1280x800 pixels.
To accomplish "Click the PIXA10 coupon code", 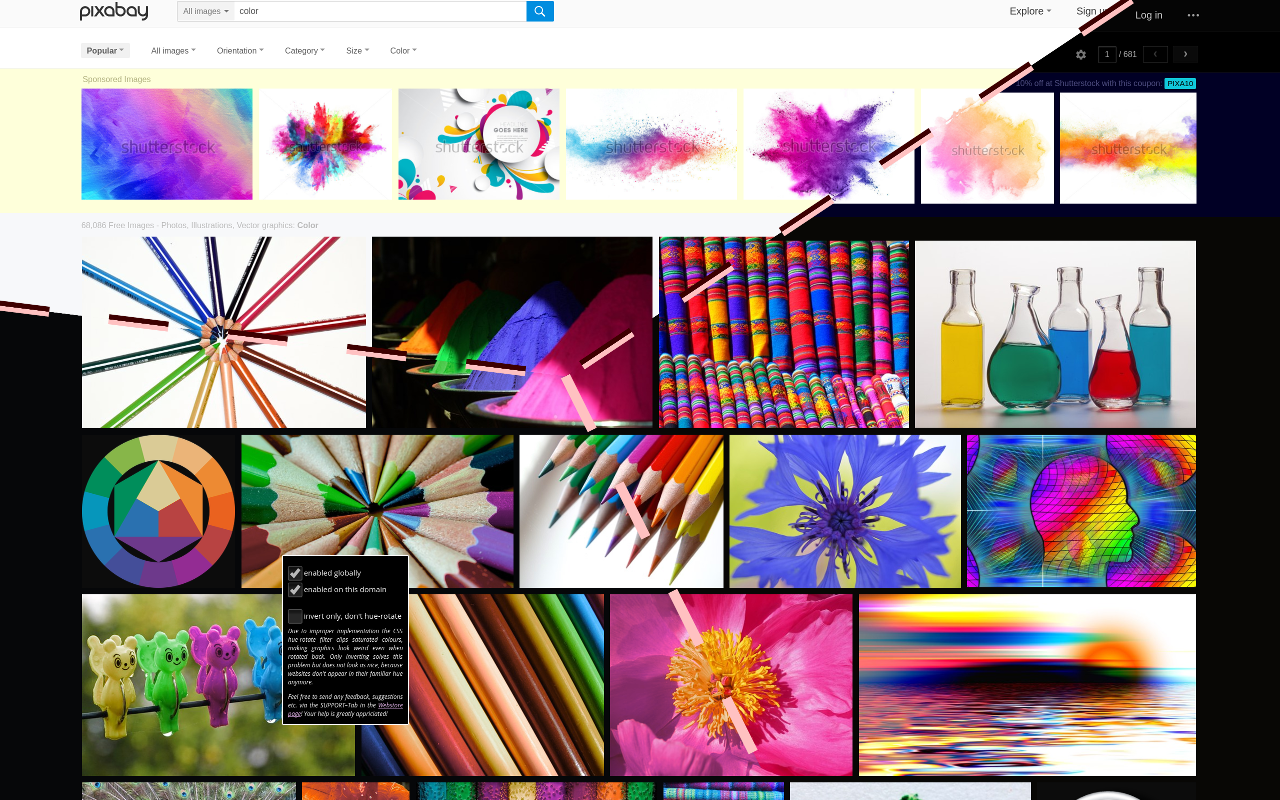I will 1180,83.
